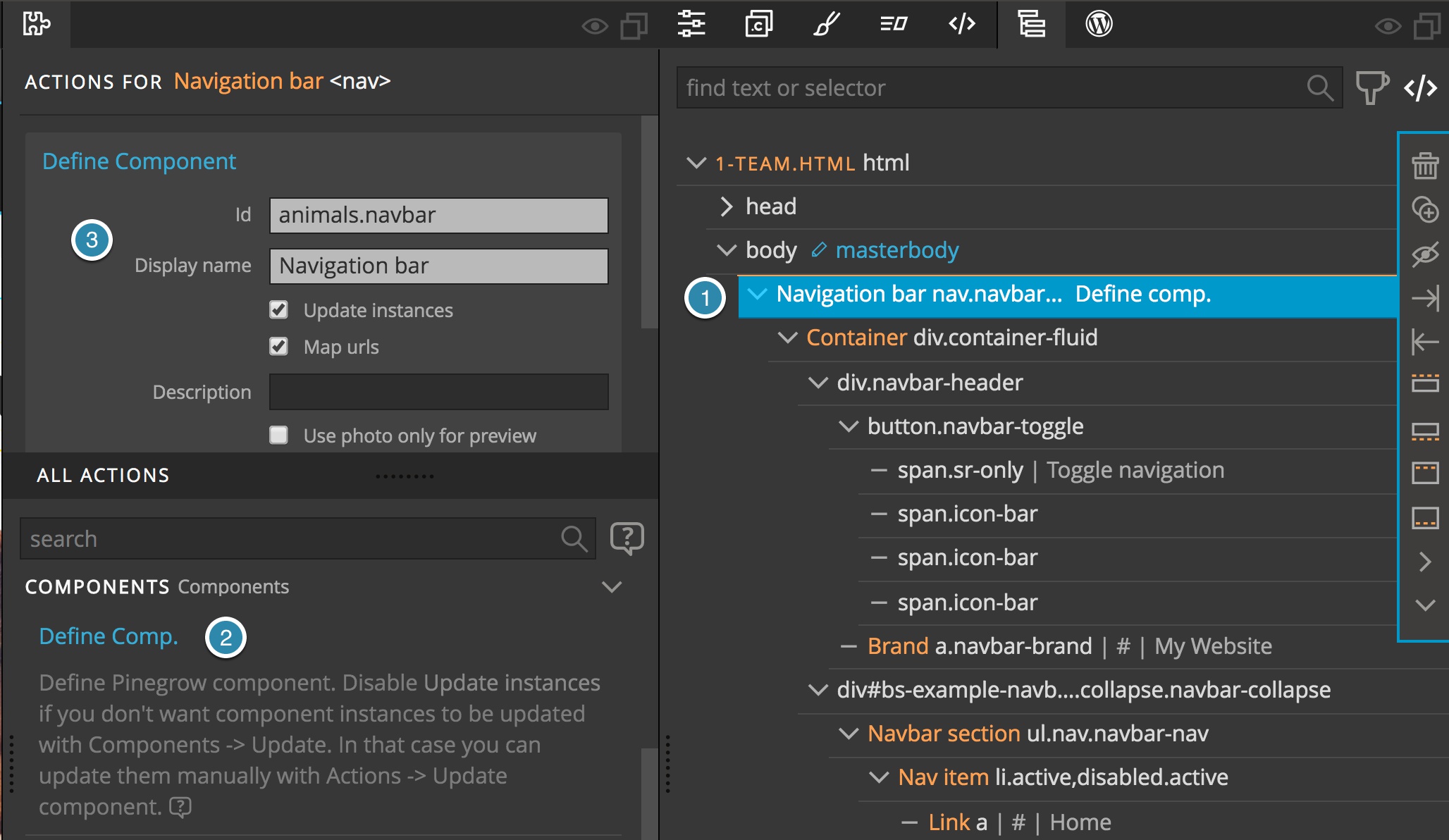
Task: Switch to the Tree panel tab
Action: (1032, 24)
